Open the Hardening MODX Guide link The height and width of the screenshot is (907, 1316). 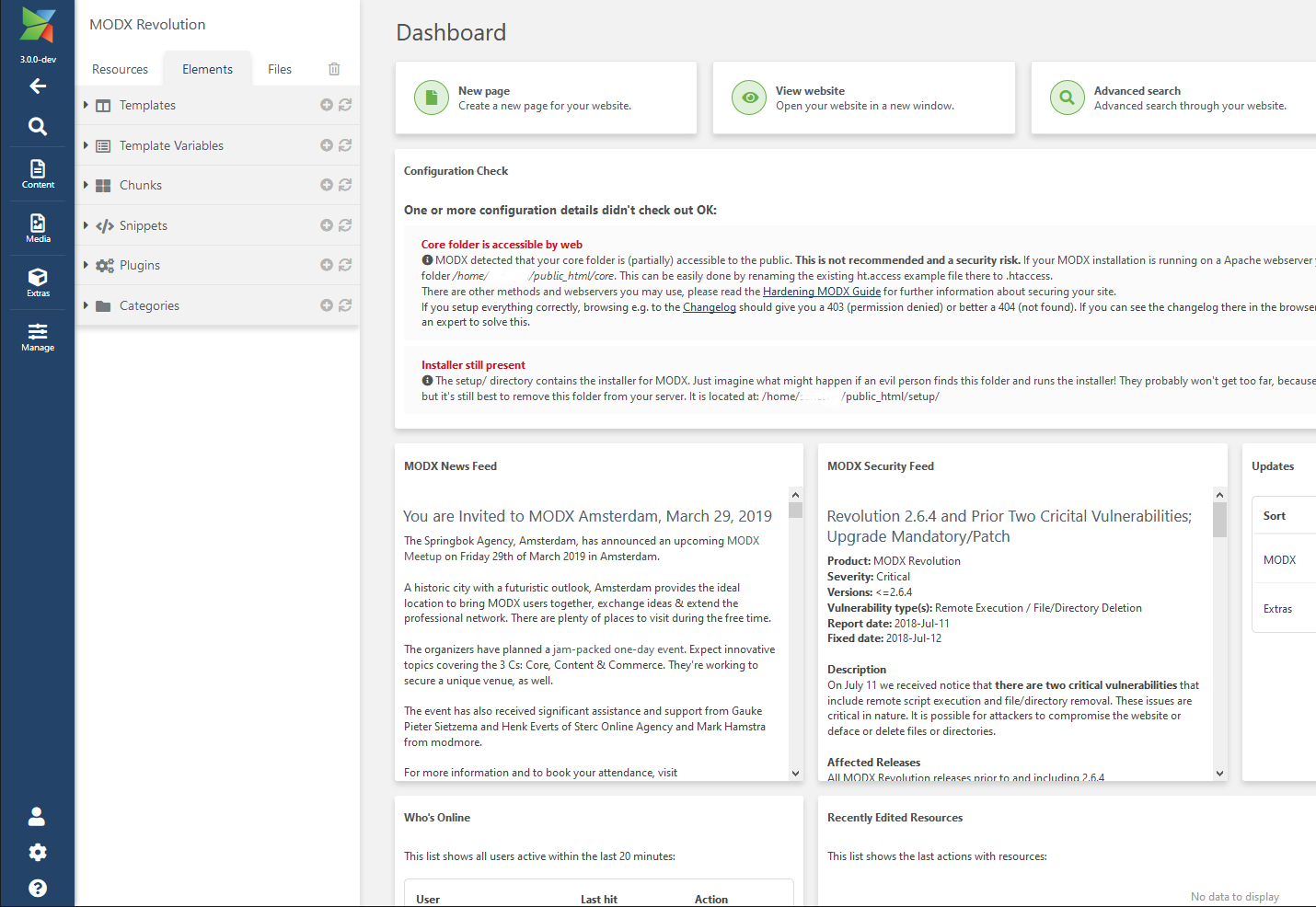pos(822,292)
